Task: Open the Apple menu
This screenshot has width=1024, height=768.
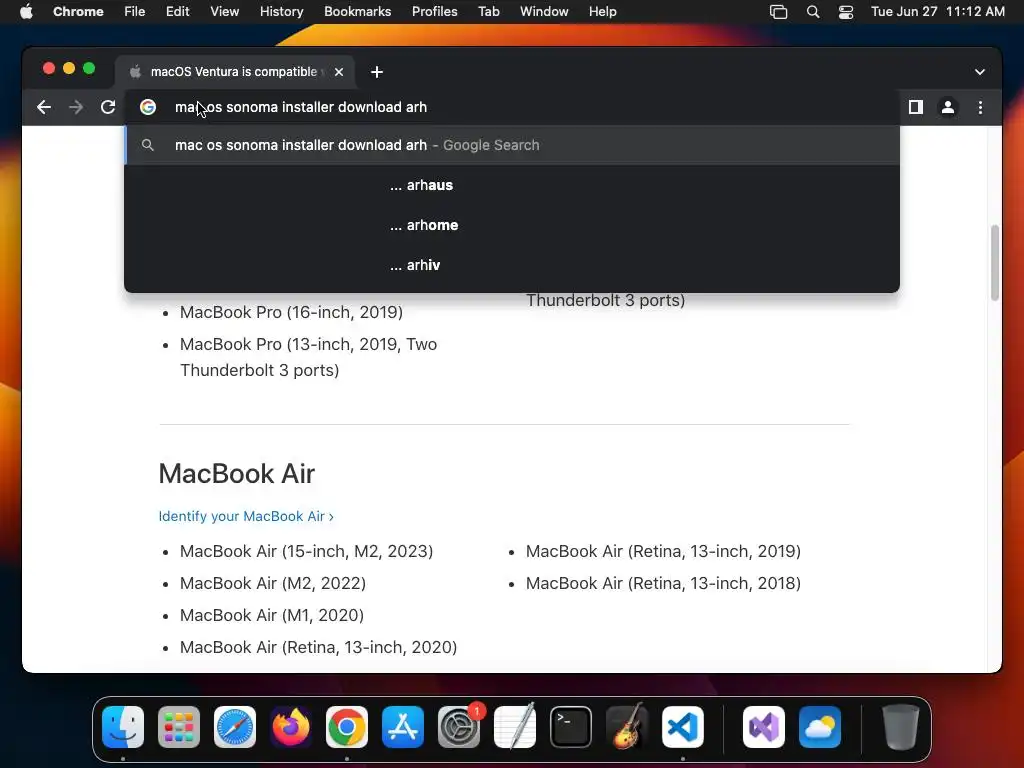Action: [26, 12]
